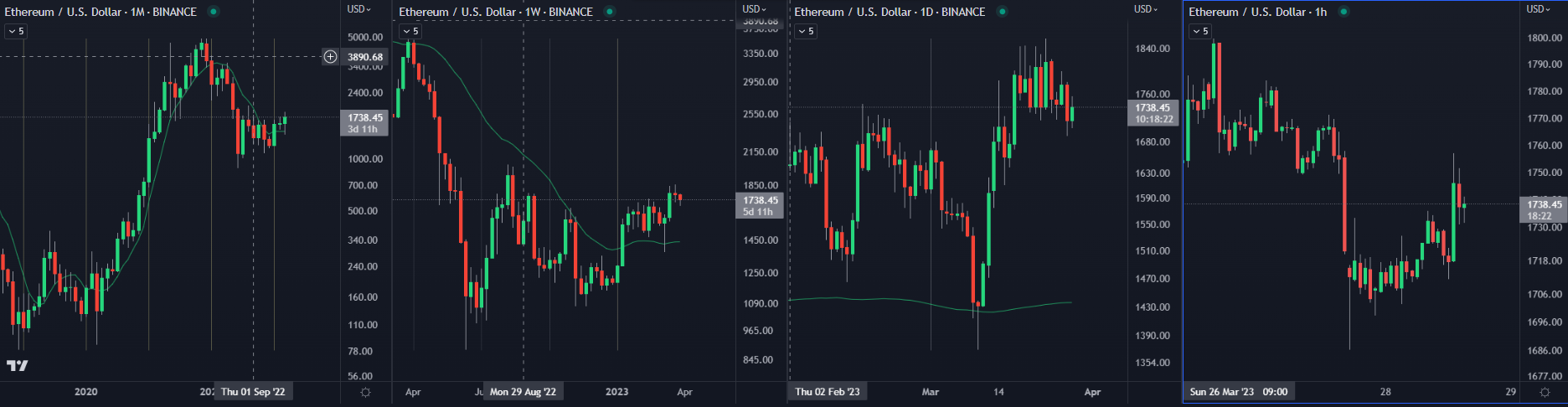Click the 2020 label on the 1M time axis

tap(86, 392)
